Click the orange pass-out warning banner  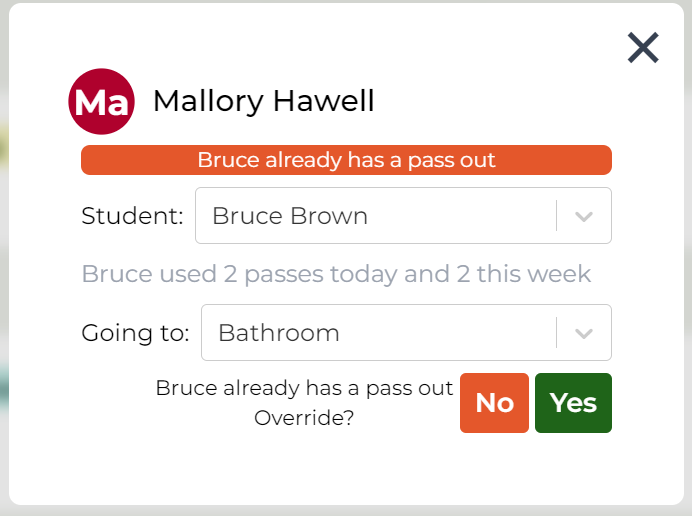[x=346, y=160]
